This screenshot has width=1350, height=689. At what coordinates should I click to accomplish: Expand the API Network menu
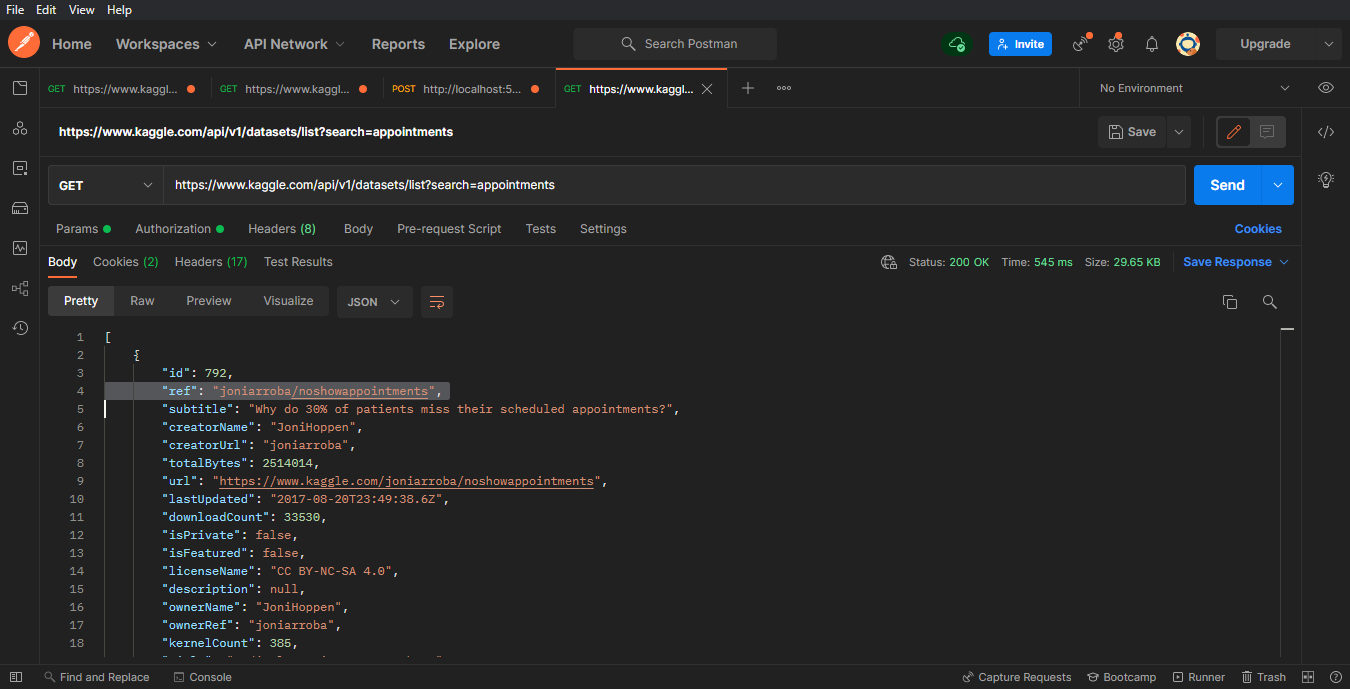[x=294, y=44]
